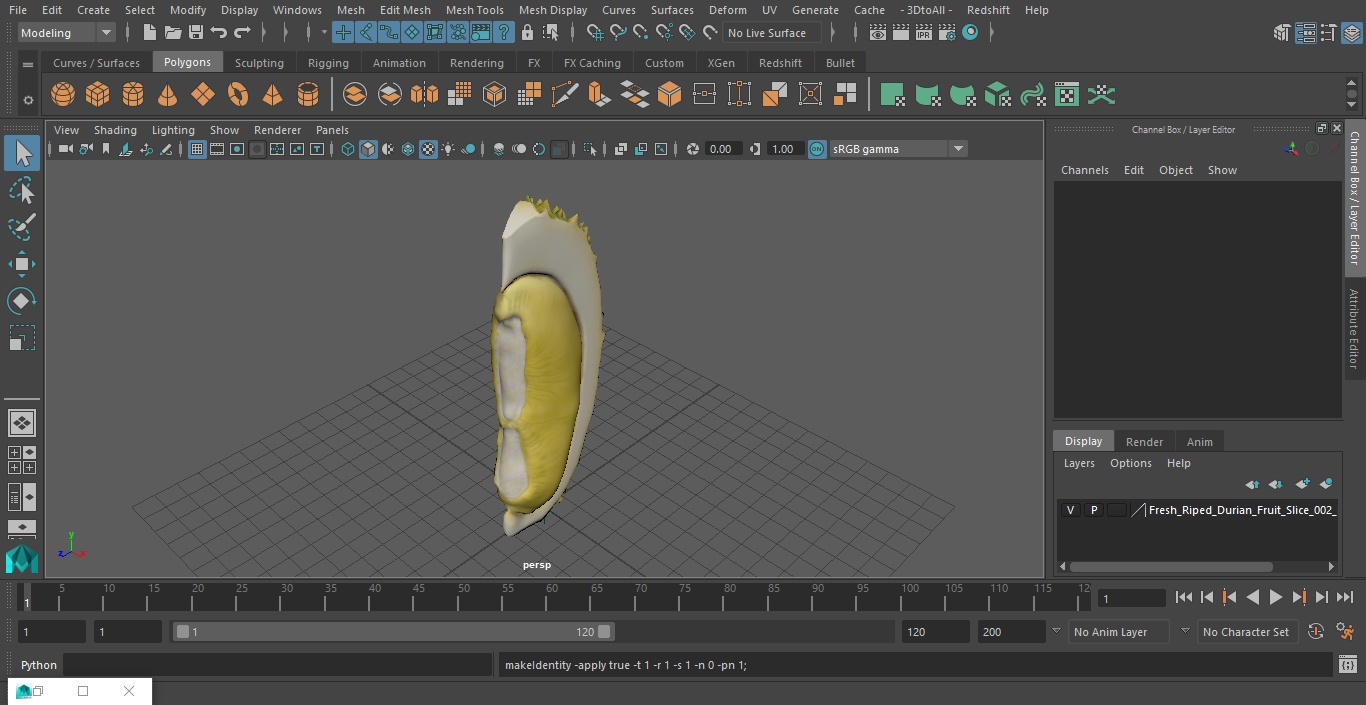1366x705 pixels.
Task: Open the Modeling menu set dropdown
Action: (67, 33)
